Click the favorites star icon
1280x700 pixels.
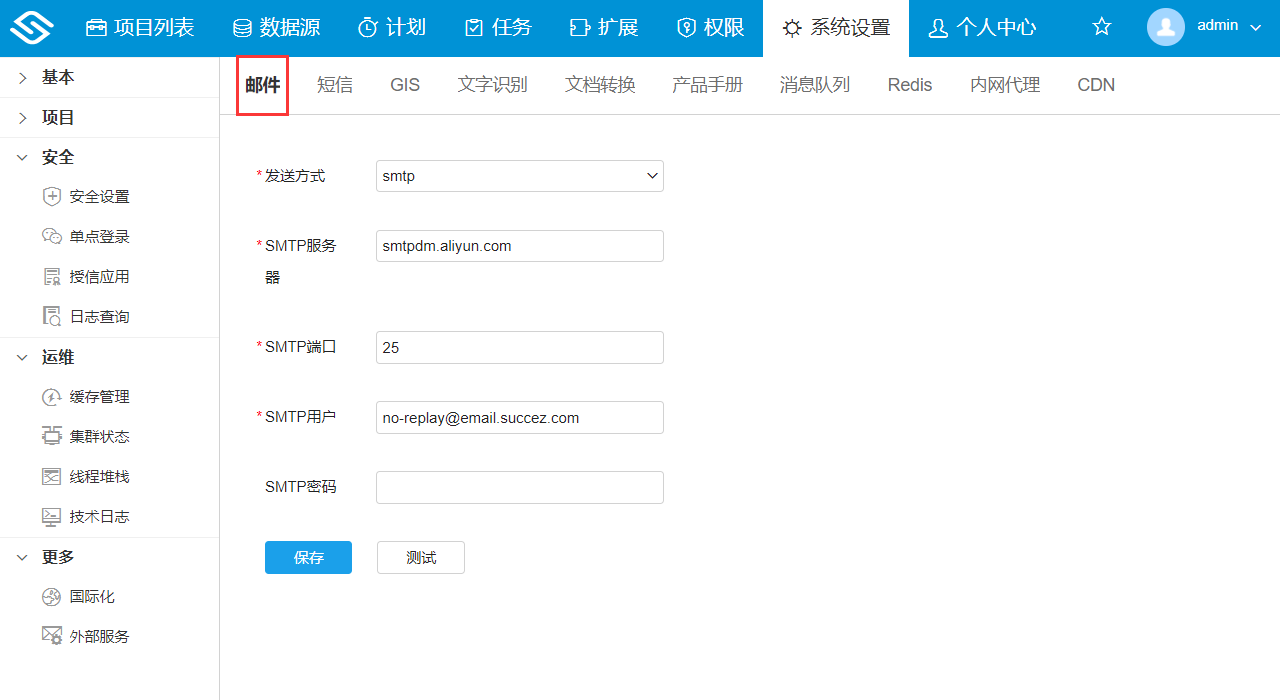[x=1101, y=27]
